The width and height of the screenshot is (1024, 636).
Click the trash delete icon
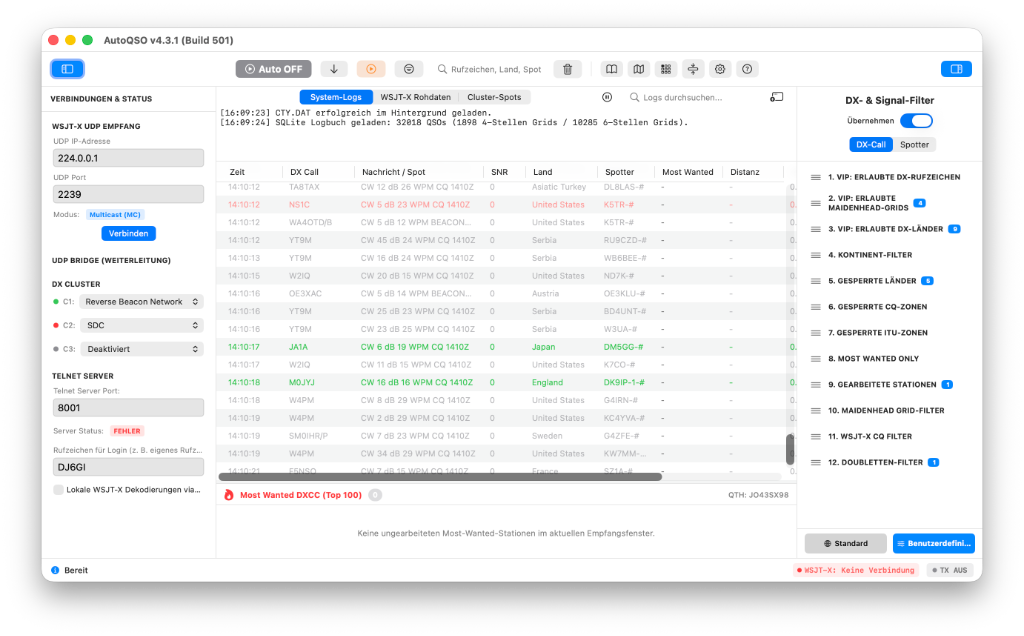coord(568,69)
